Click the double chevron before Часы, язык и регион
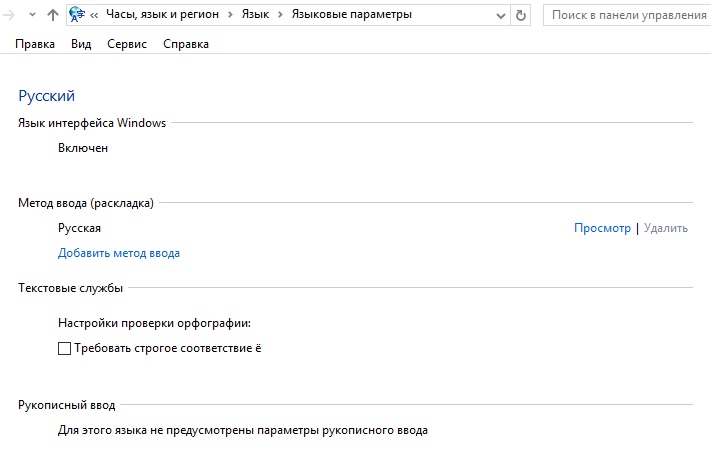The width and height of the screenshot is (711, 450). click(95, 15)
